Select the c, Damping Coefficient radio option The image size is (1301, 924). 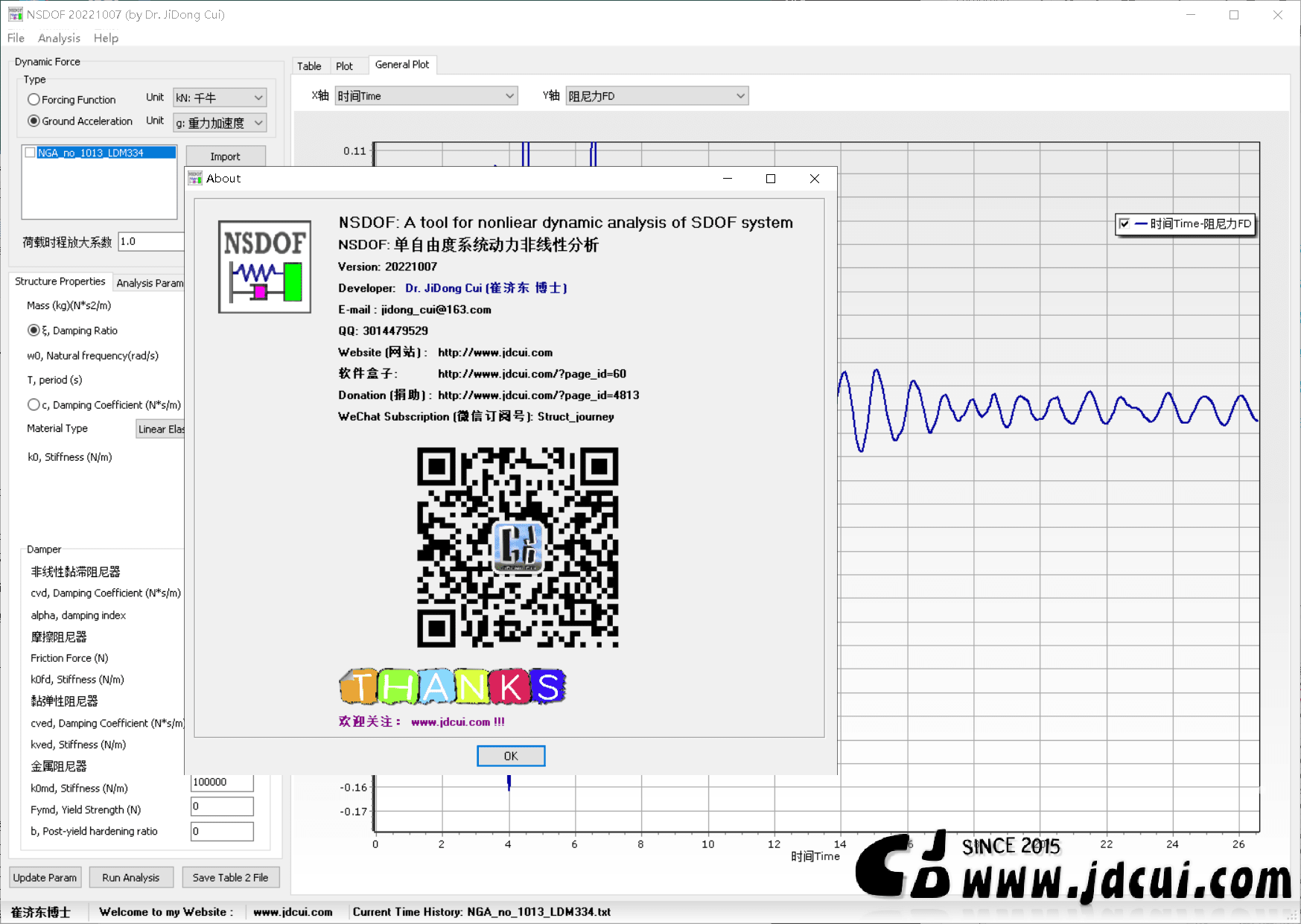click(x=104, y=405)
